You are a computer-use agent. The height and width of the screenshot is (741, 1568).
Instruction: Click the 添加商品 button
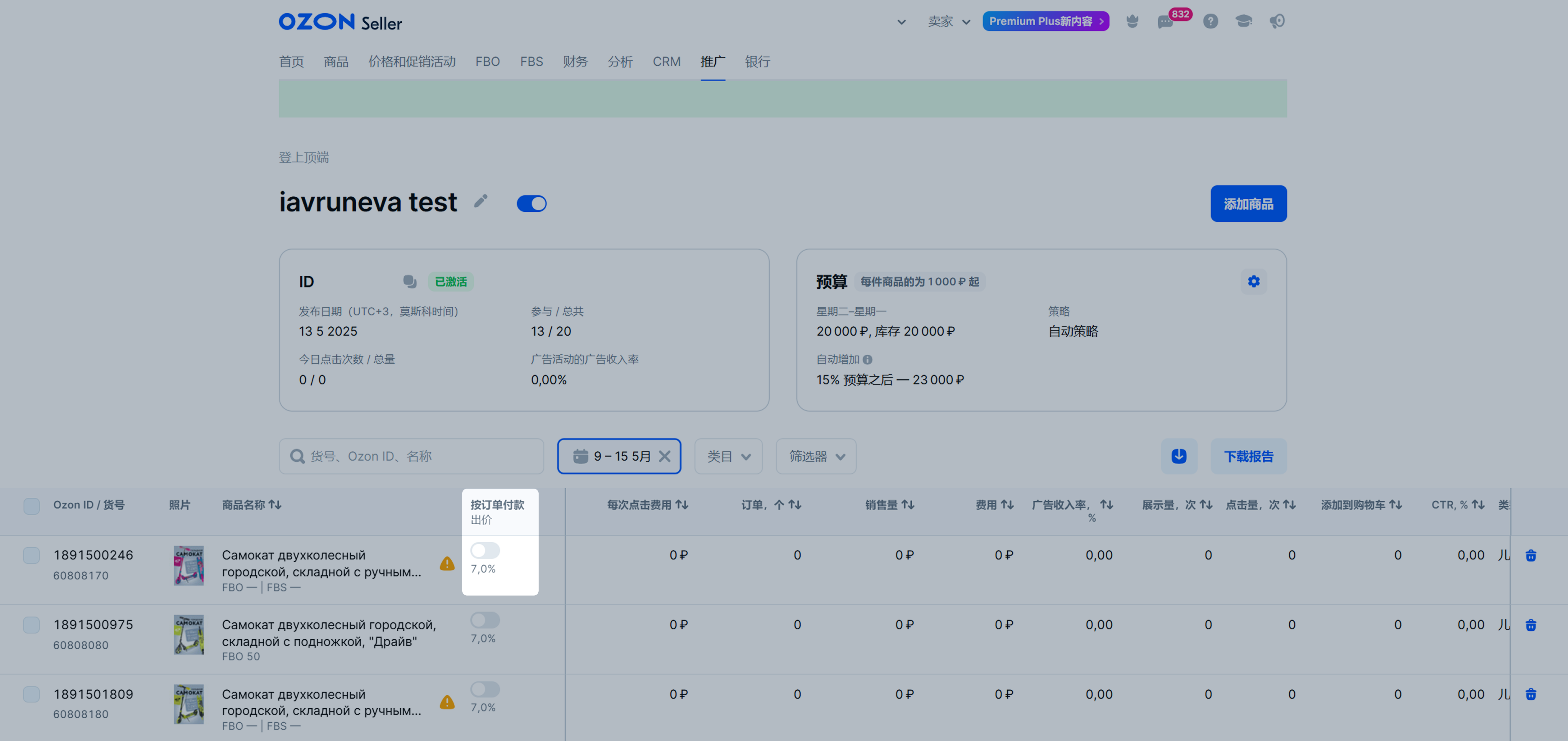coord(1248,203)
